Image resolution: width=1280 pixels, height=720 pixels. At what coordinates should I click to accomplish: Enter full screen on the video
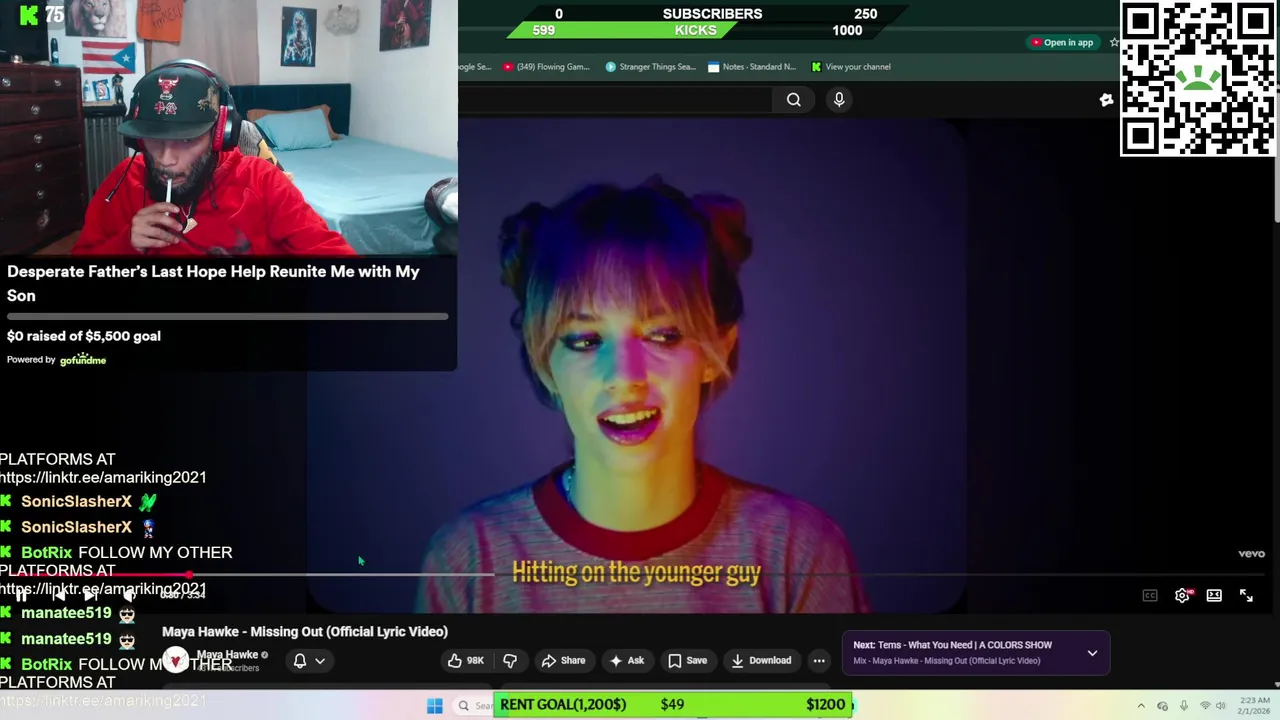[x=1246, y=595]
